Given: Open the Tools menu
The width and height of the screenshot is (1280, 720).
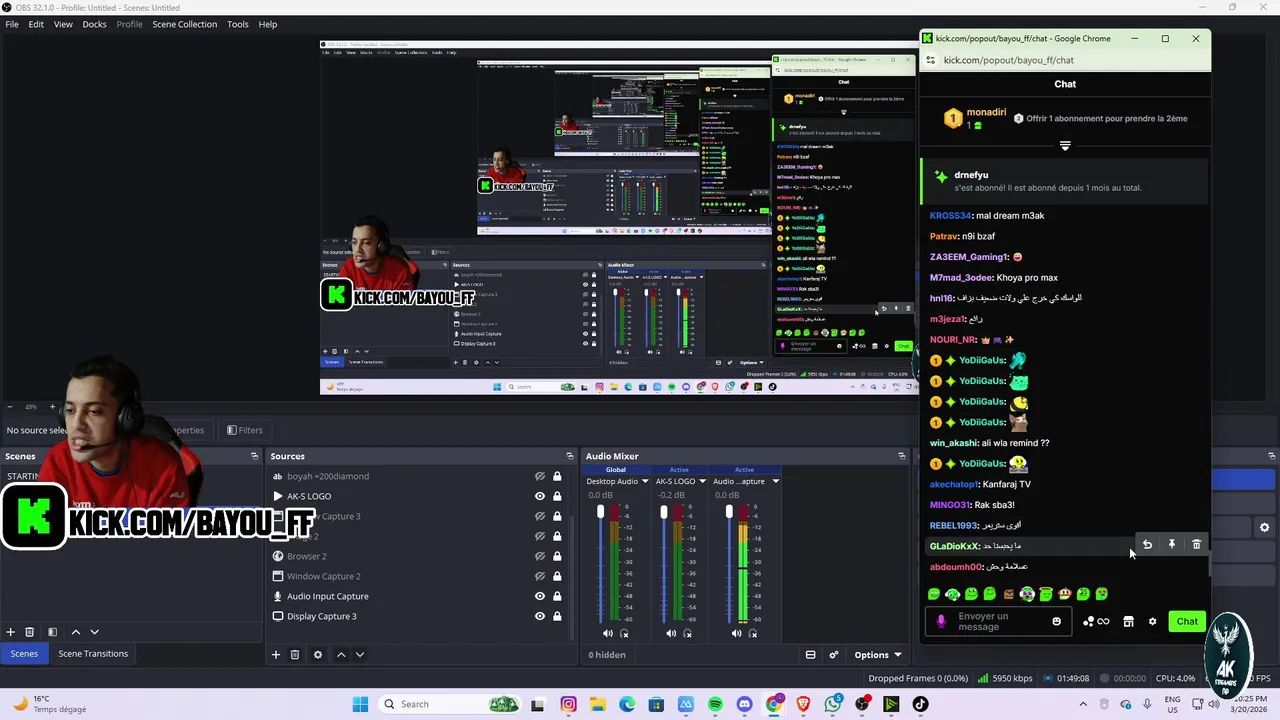Looking at the screenshot, I should 238,24.
